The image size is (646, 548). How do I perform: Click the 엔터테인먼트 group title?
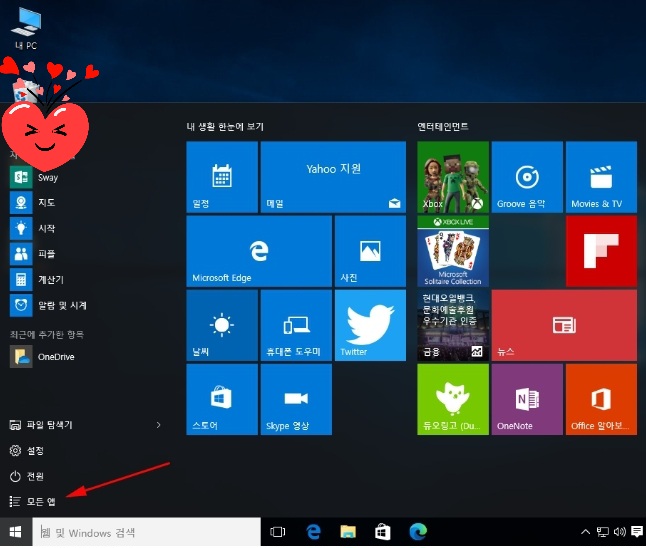pyautogui.click(x=443, y=126)
